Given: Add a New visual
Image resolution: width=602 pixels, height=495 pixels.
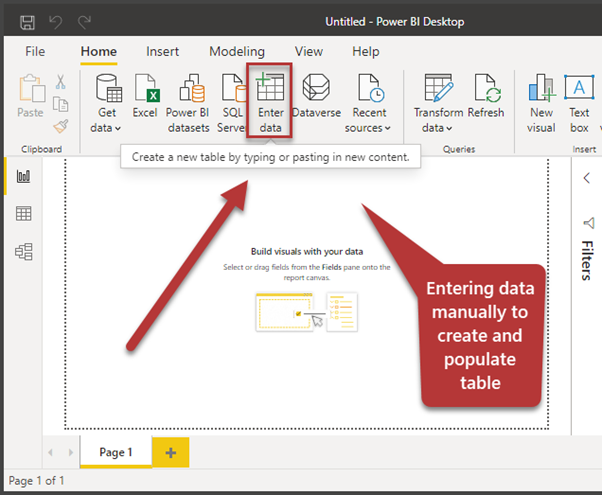Looking at the screenshot, I should [x=541, y=104].
